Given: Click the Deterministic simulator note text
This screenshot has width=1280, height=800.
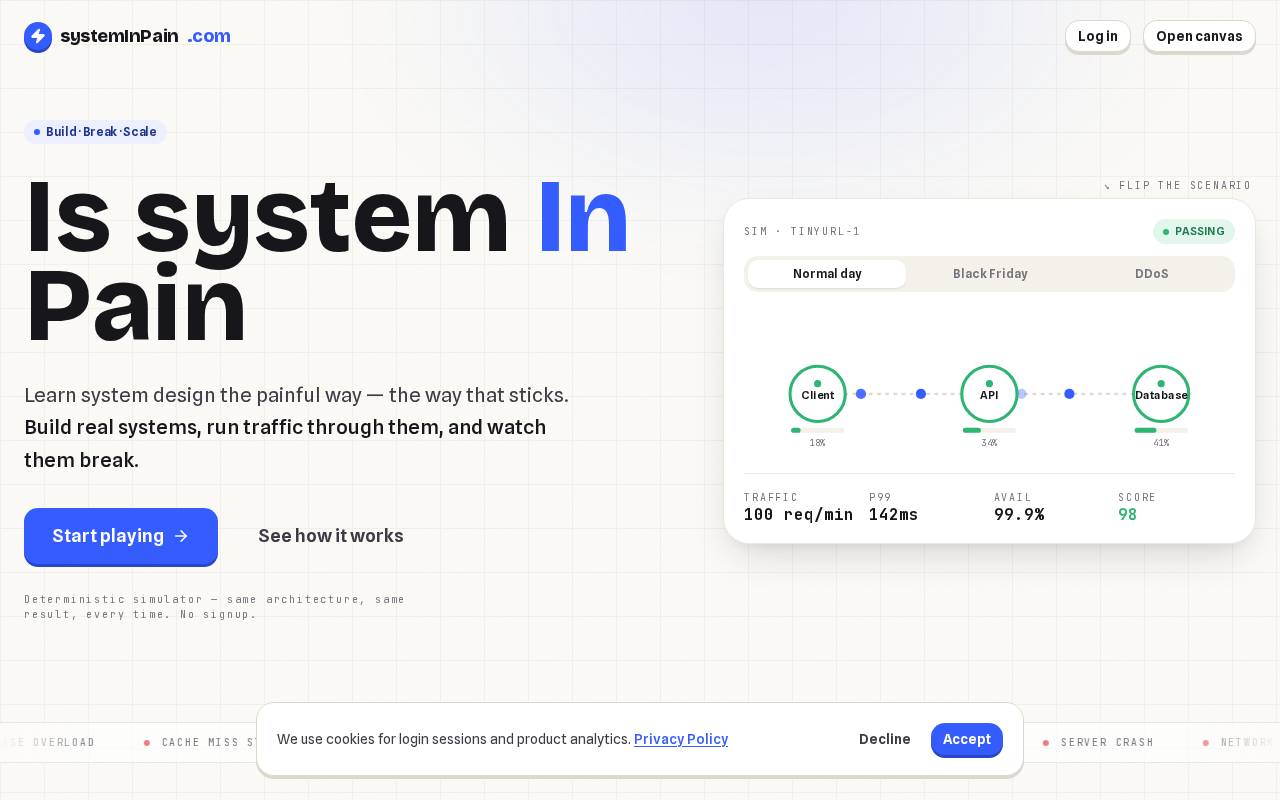Looking at the screenshot, I should [215, 607].
